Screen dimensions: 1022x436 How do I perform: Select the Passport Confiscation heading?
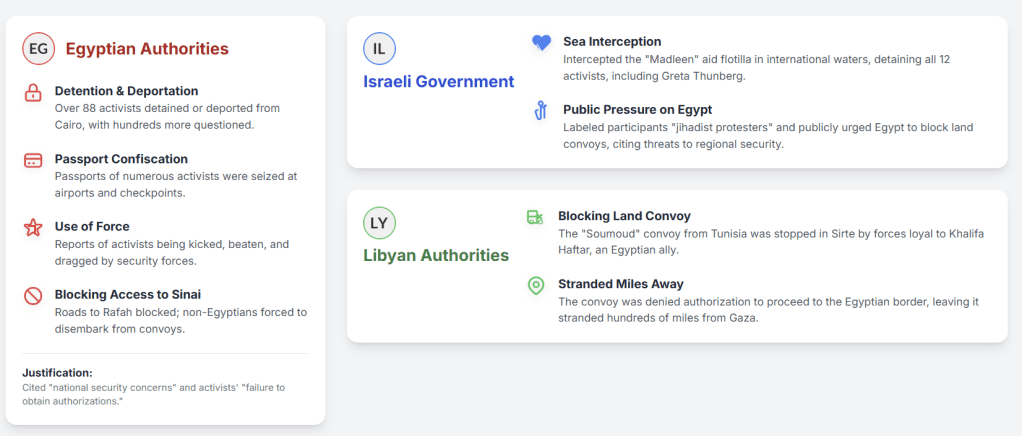121,159
